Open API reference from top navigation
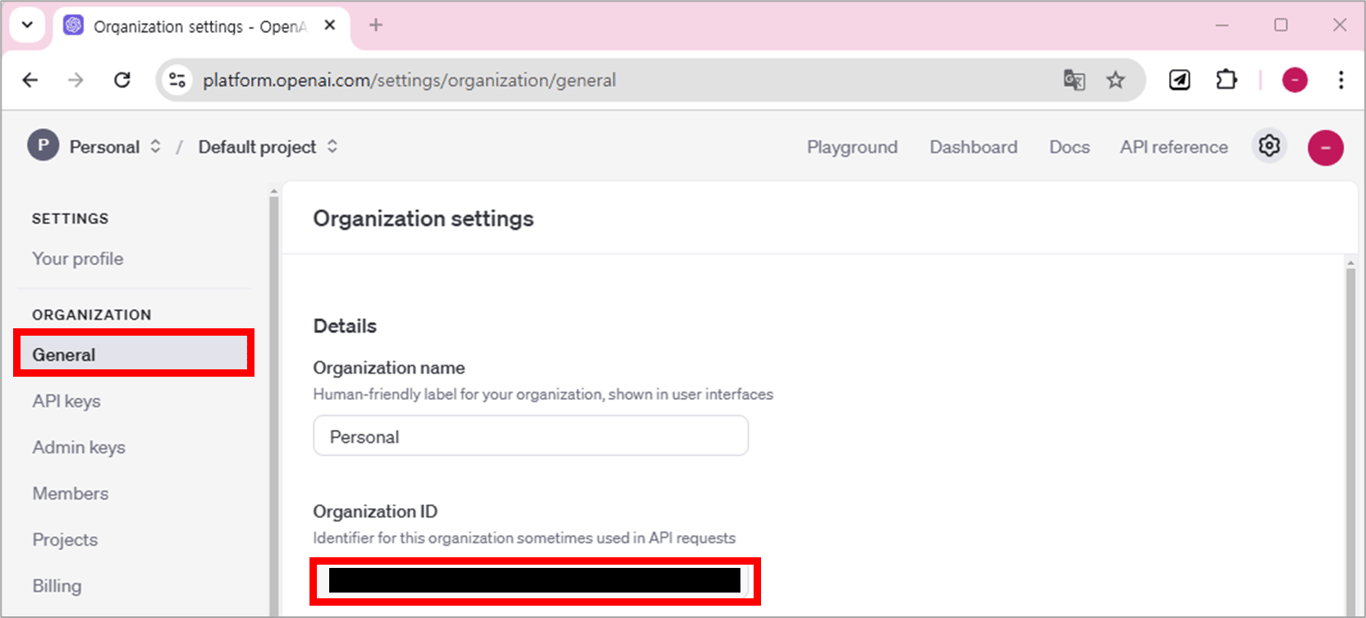Image resolution: width=1366 pixels, height=618 pixels. click(x=1173, y=147)
